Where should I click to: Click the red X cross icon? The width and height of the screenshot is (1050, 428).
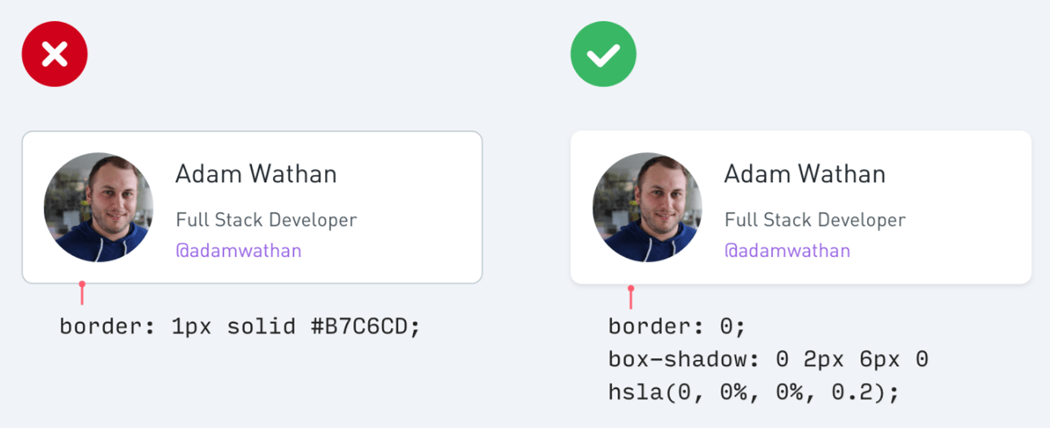pyautogui.click(x=55, y=54)
